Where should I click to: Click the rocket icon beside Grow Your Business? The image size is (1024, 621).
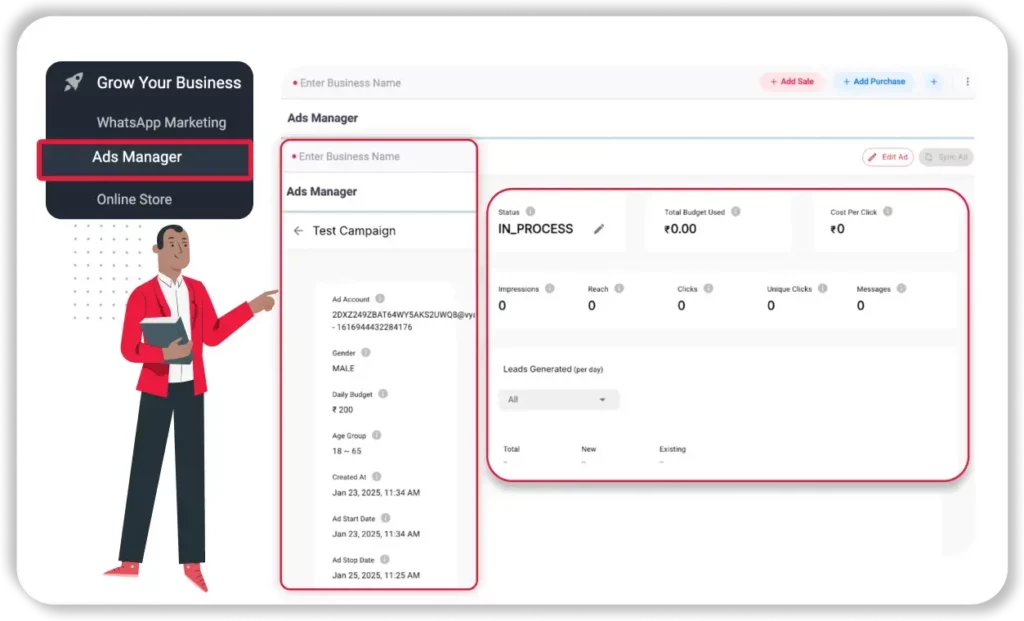(73, 83)
